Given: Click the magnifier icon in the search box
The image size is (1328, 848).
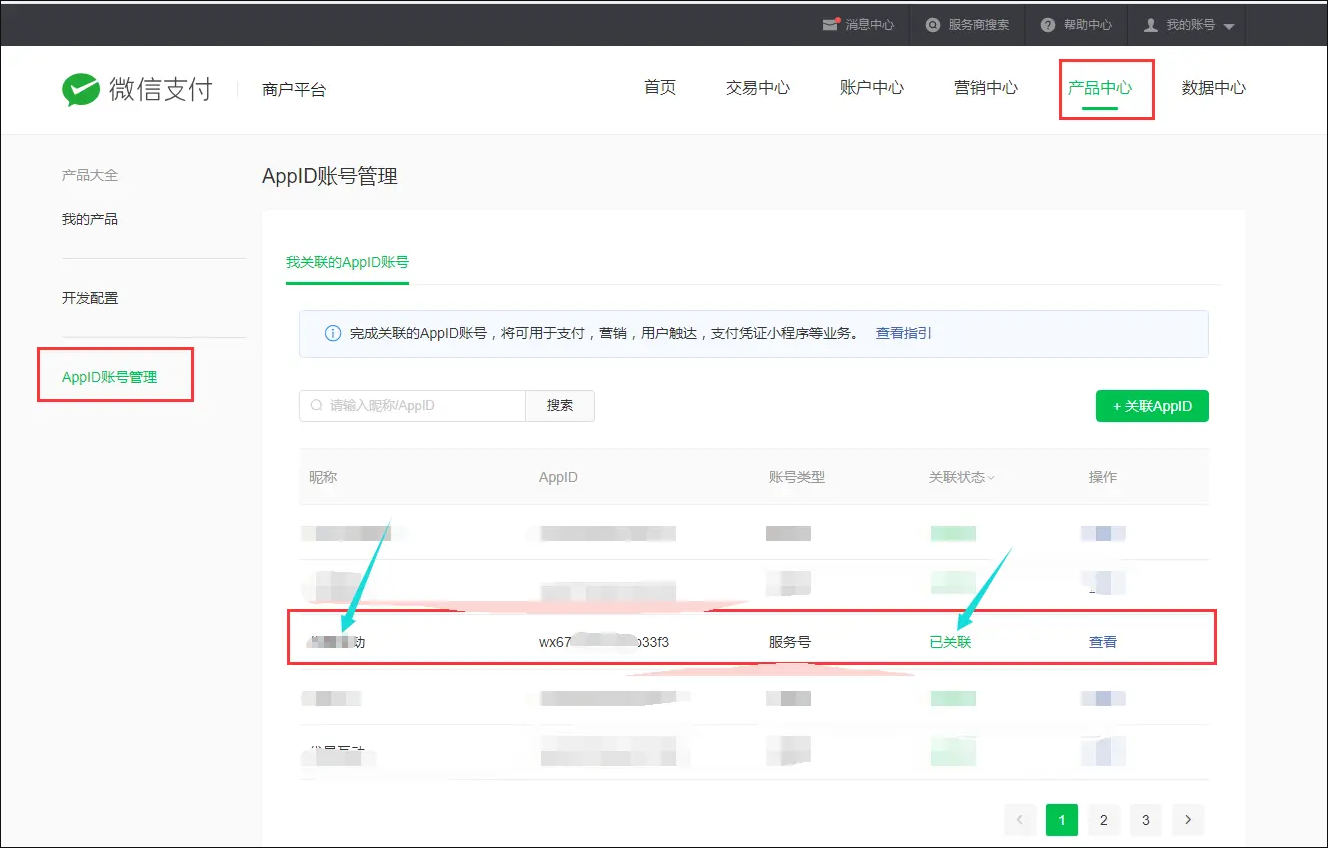Looking at the screenshot, I should pos(317,405).
